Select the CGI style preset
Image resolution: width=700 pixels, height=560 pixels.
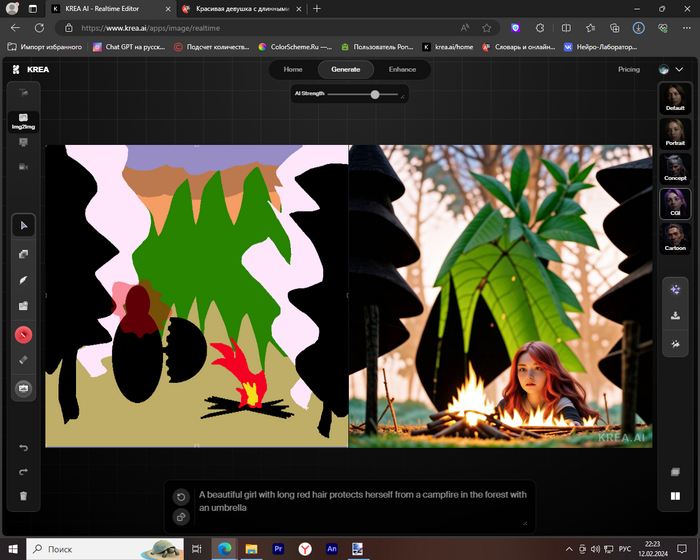[x=675, y=204]
